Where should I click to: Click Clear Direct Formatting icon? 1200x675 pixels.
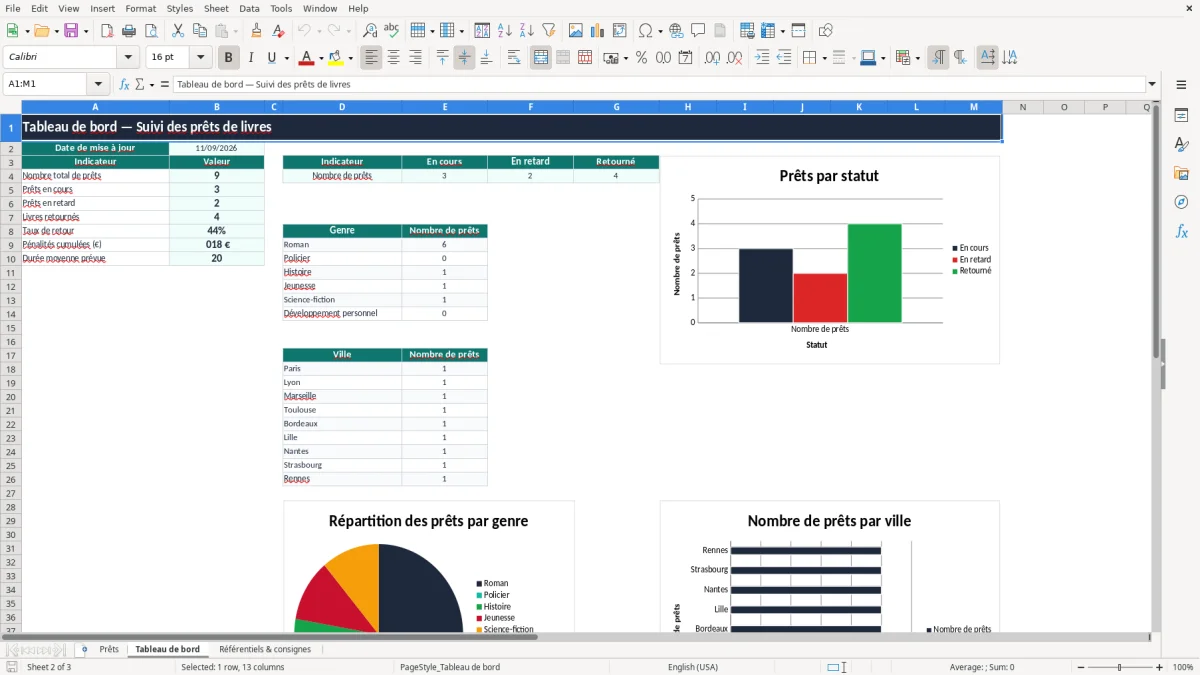point(279,31)
